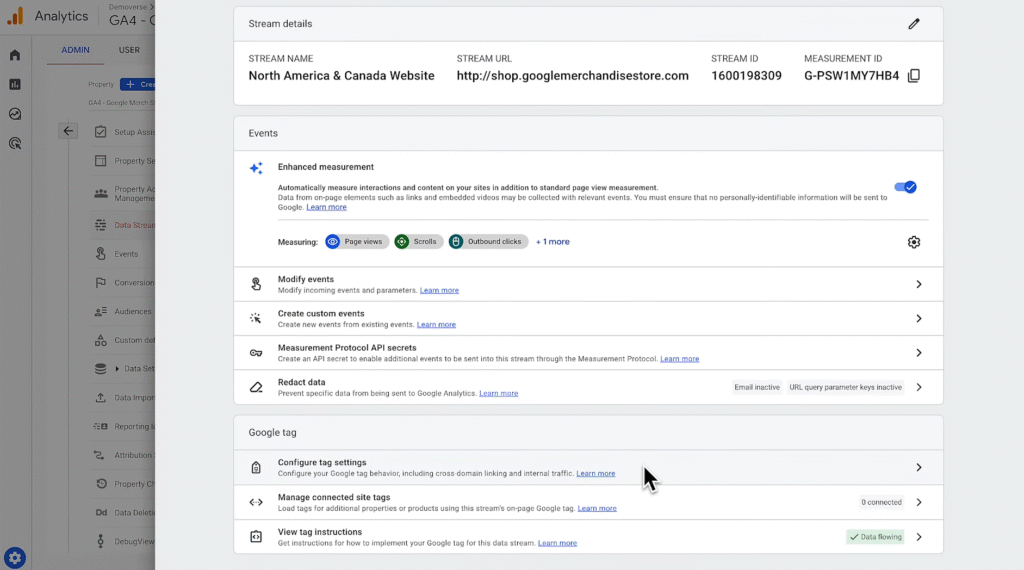The height and width of the screenshot is (570, 1024).
Task: Click the Page views chip
Action: click(357, 242)
